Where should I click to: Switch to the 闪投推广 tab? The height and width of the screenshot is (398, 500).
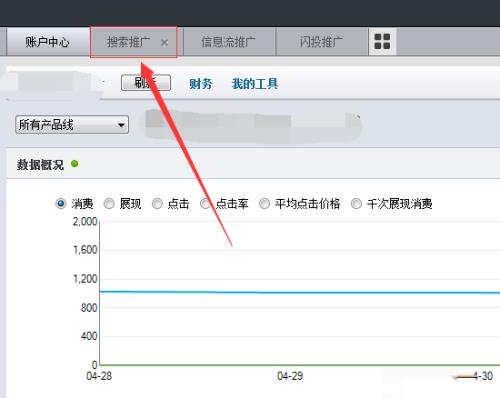(x=321, y=42)
